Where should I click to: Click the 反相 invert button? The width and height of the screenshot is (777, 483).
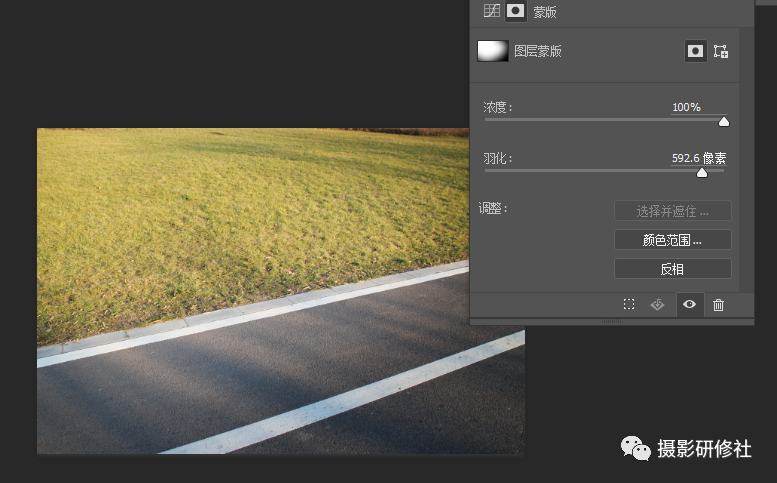[x=672, y=268]
